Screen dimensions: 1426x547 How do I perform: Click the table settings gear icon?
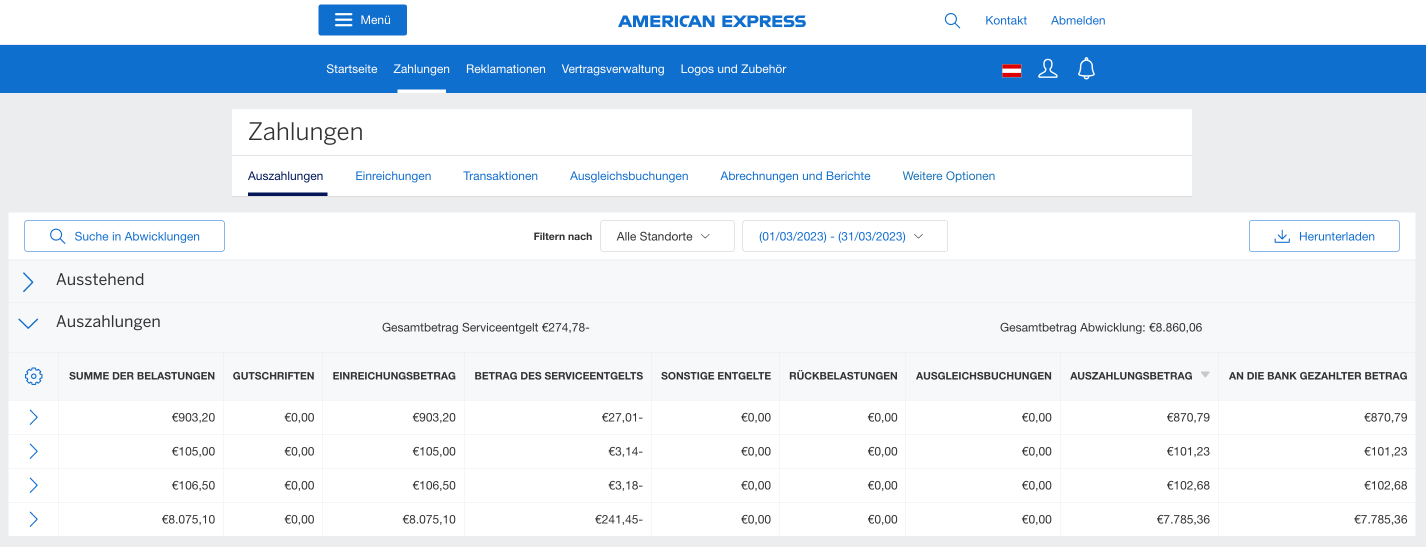(33, 376)
